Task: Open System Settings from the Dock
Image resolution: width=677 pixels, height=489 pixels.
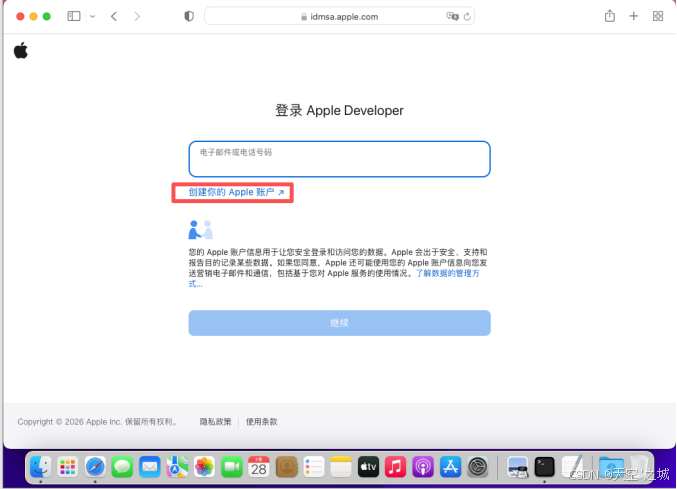Action: (478, 467)
